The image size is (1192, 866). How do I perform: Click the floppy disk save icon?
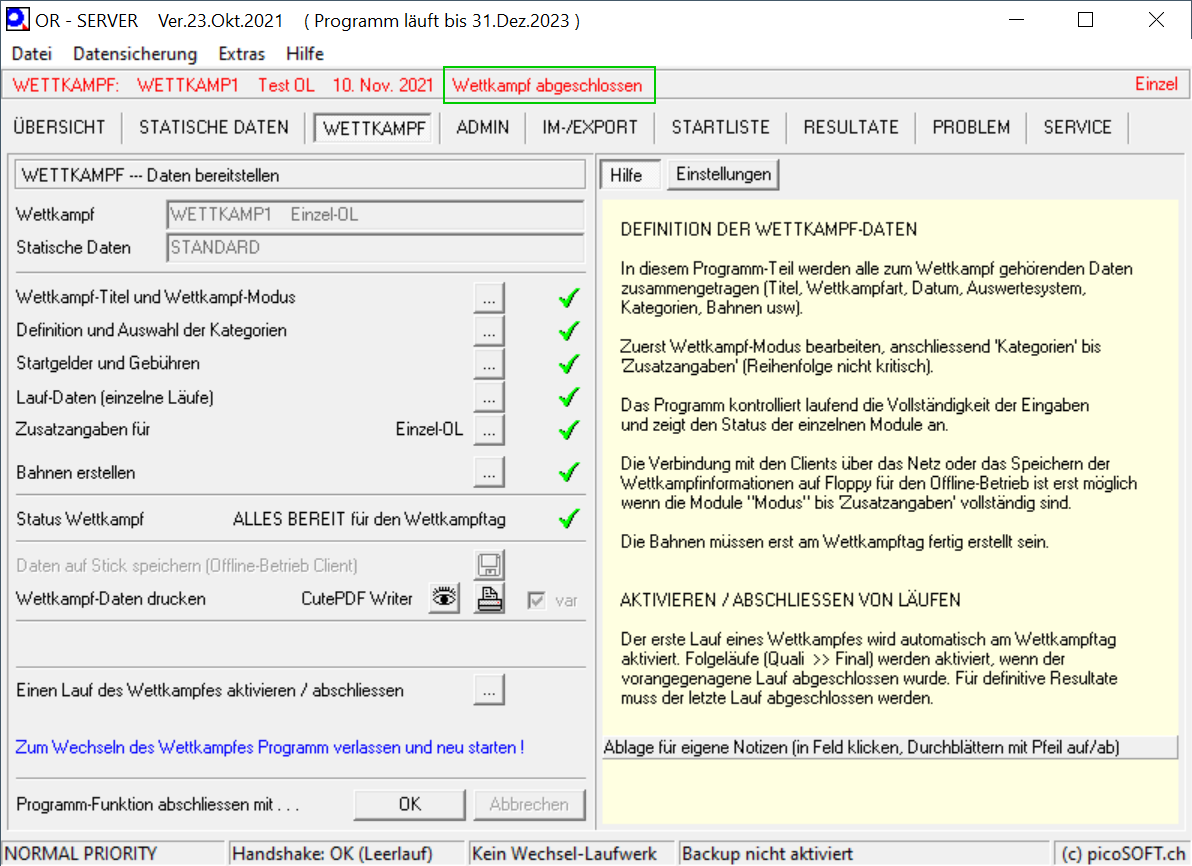(x=489, y=566)
